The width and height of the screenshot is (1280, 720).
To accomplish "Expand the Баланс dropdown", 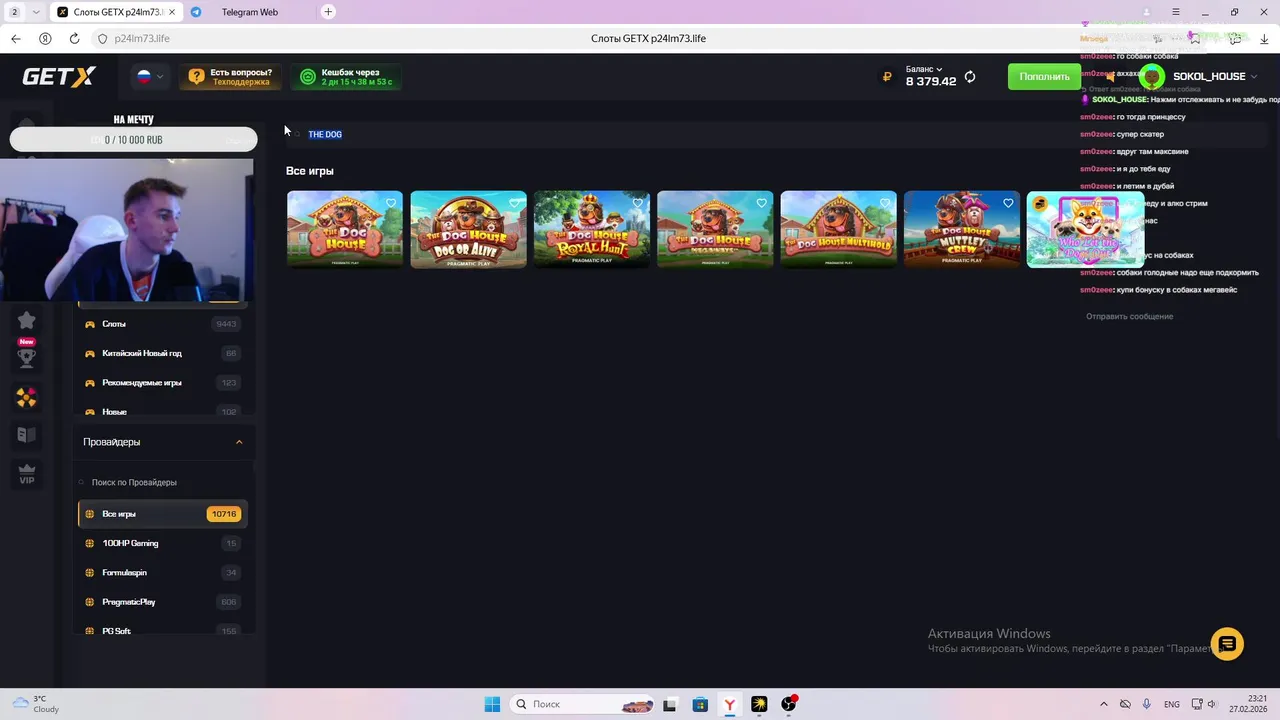I will [924, 69].
